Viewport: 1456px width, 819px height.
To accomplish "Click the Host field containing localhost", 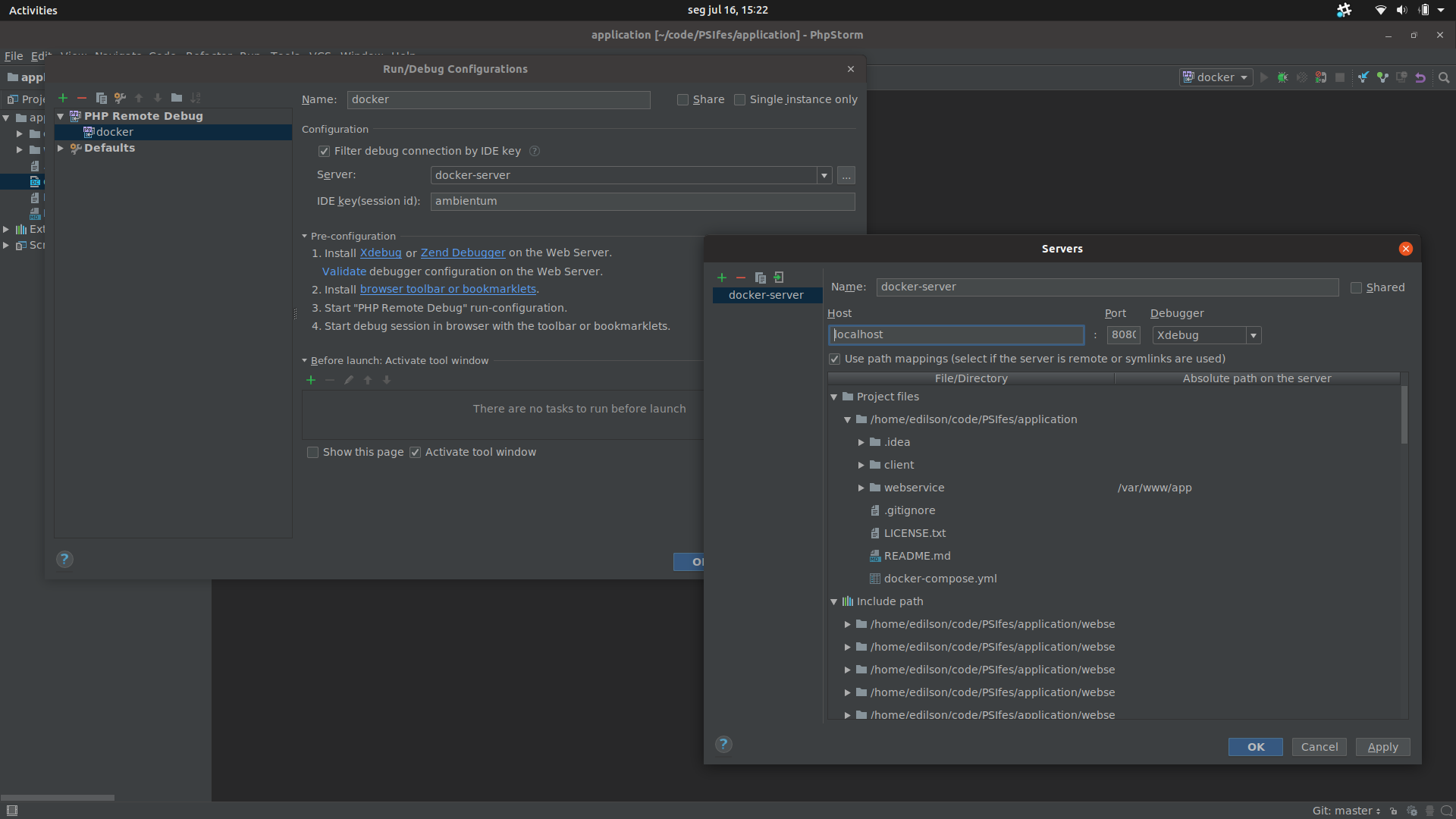I will coord(956,335).
